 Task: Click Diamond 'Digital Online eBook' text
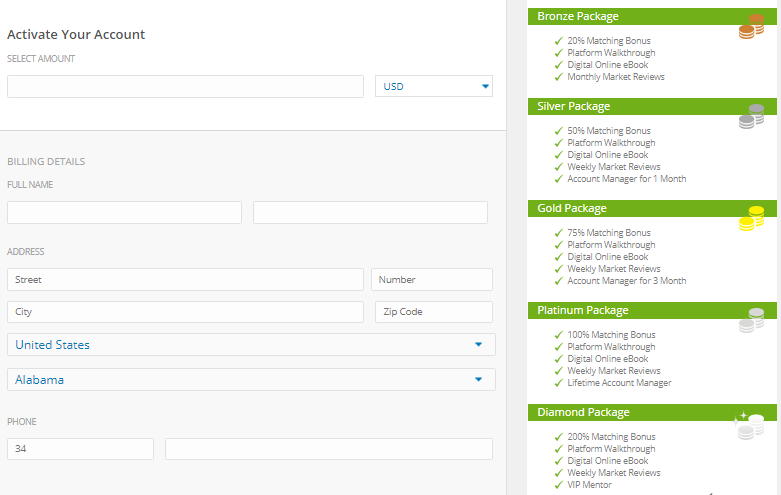(x=608, y=461)
